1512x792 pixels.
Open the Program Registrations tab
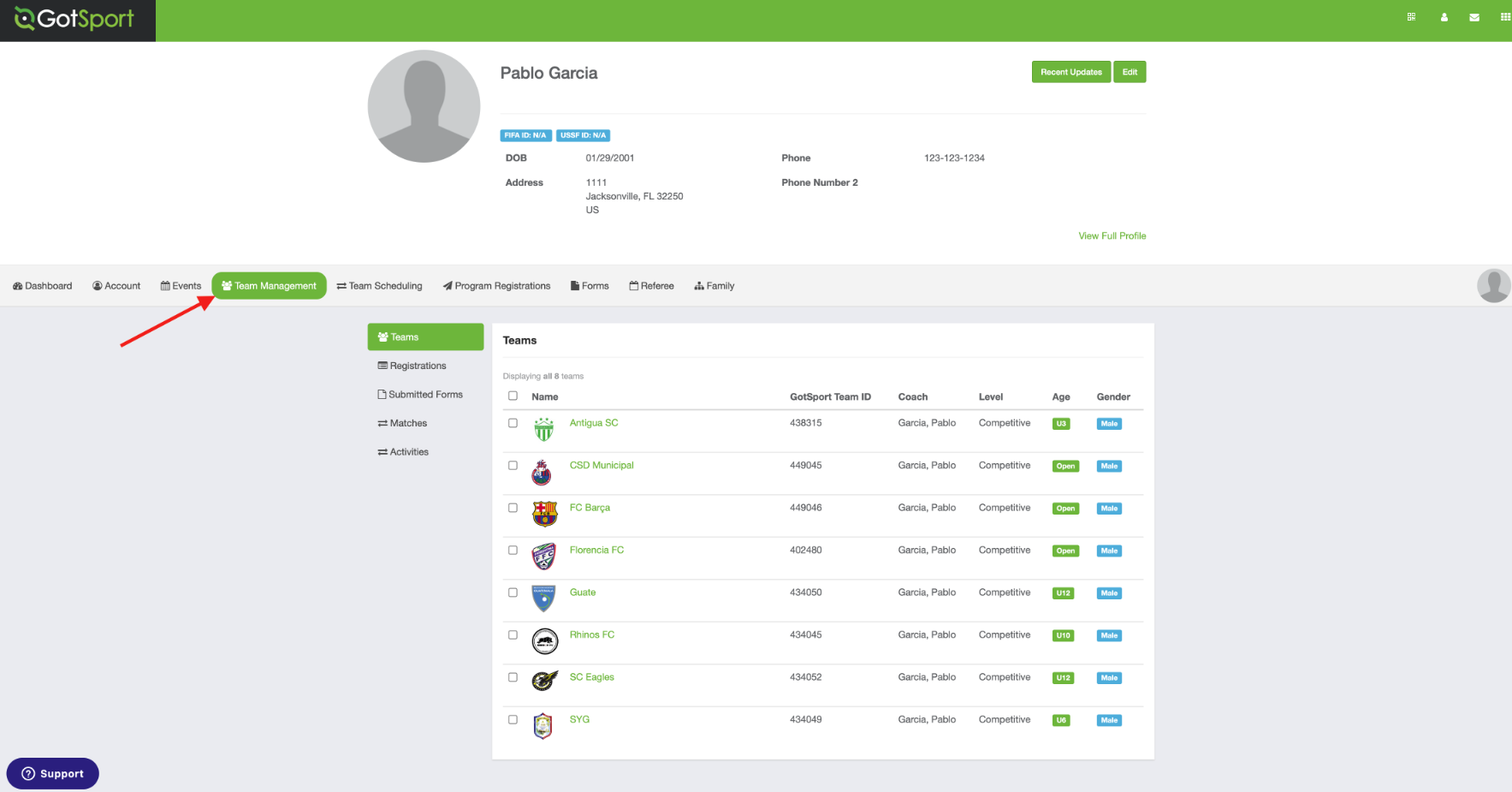coord(496,286)
